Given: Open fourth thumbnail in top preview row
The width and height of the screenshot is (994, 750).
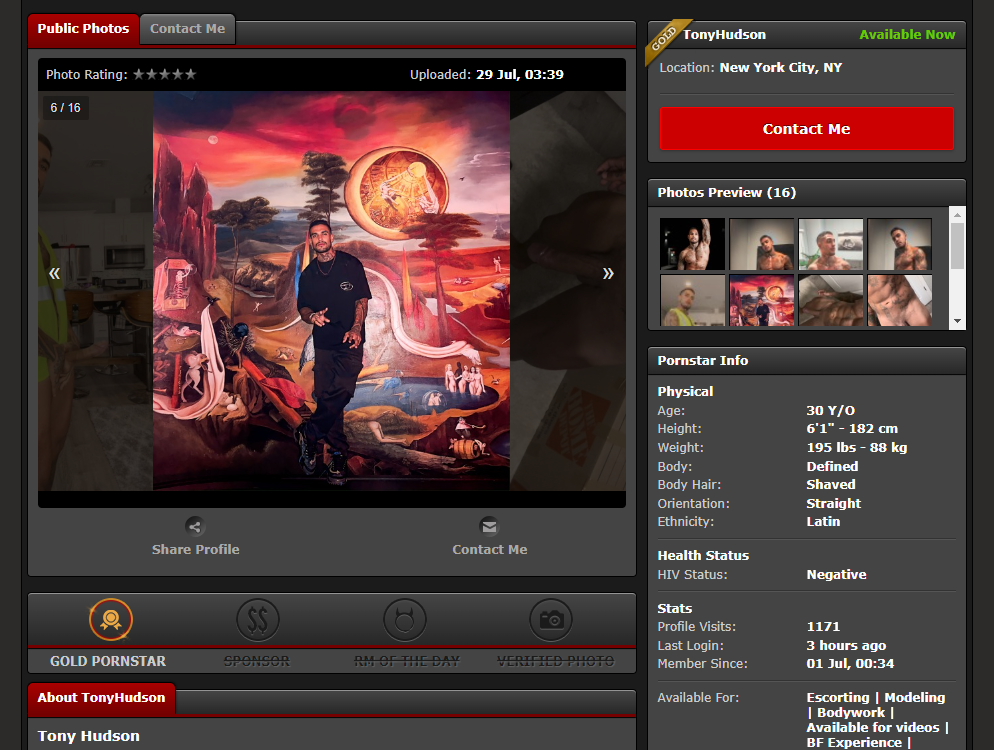Looking at the screenshot, I should 900,244.
